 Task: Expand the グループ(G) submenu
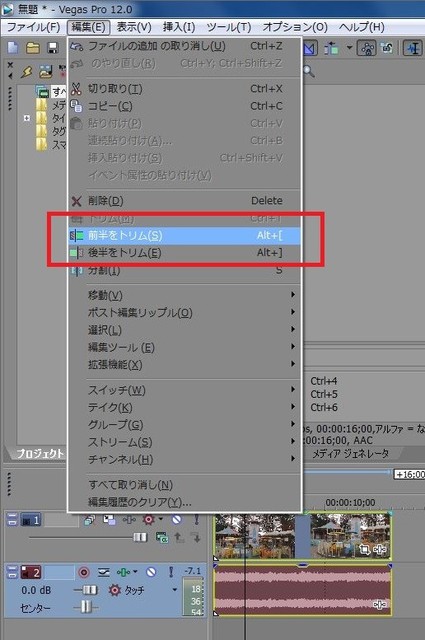click(x=185, y=425)
